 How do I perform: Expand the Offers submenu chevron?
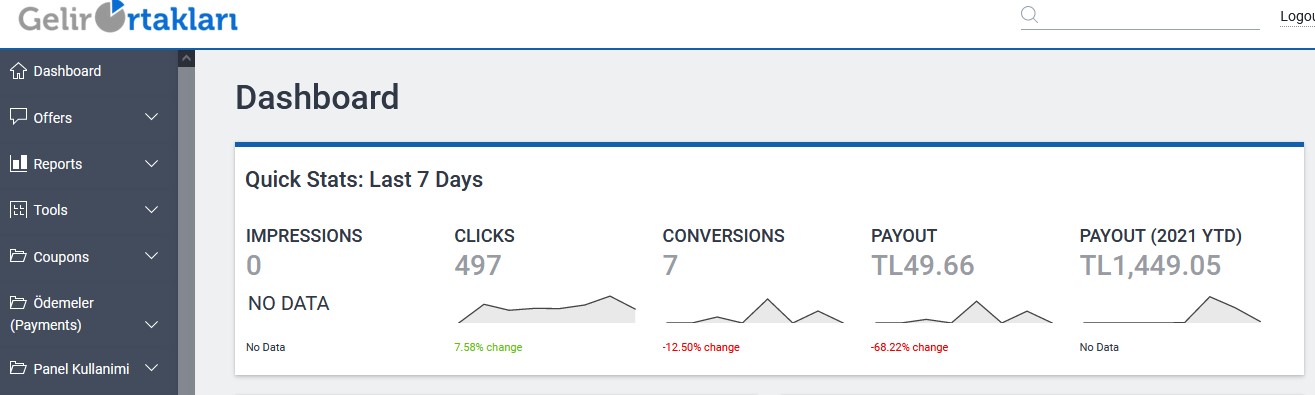click(152, 117)
